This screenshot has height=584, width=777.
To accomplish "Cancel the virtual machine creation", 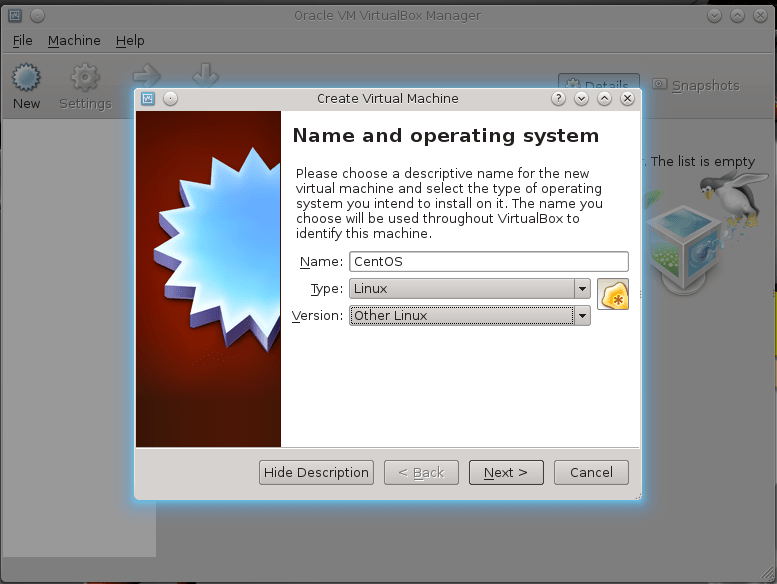I will tap(591, 473).
